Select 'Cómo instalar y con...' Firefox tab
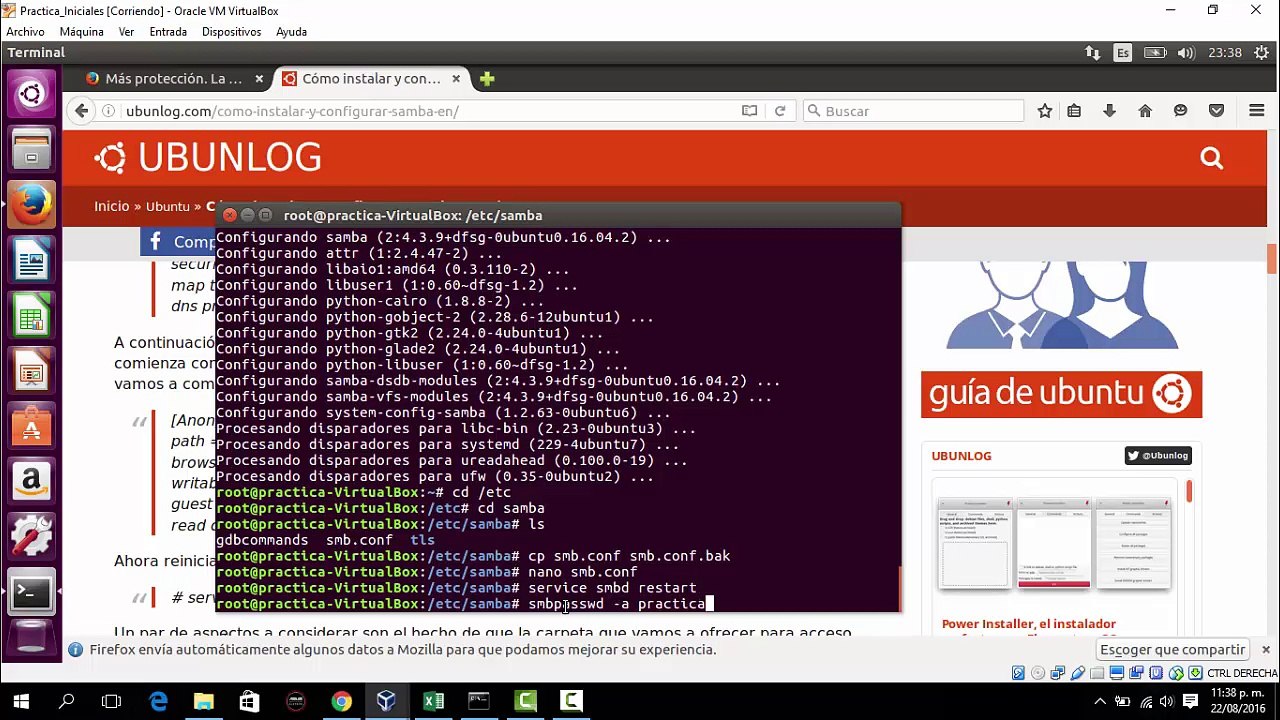This screenshot has height=720, width=1280. tap(371, 79)
